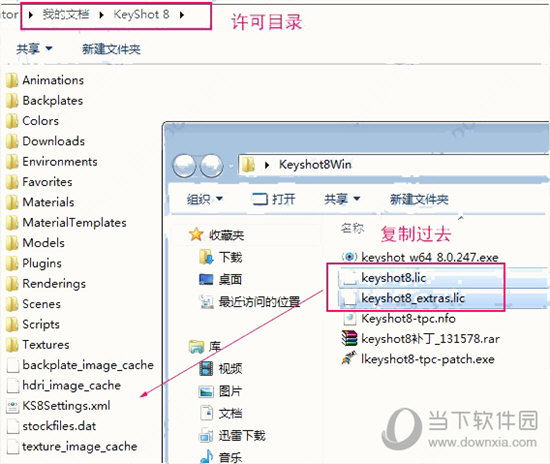Viewport: 550px width, 464px height.
Task: Click the Back navigation button in Keyshot8Win
Action: pos(184,165)
